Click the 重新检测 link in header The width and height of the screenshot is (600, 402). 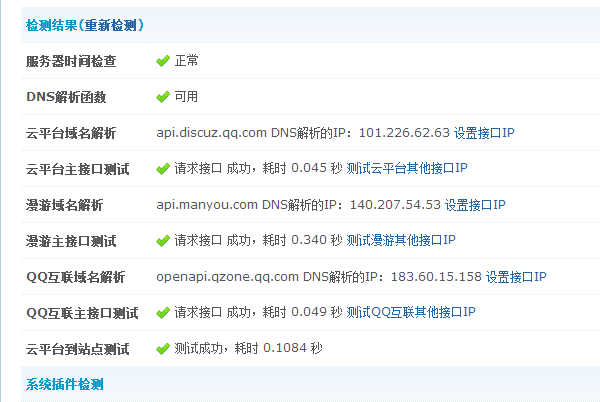tap(110, 26)
